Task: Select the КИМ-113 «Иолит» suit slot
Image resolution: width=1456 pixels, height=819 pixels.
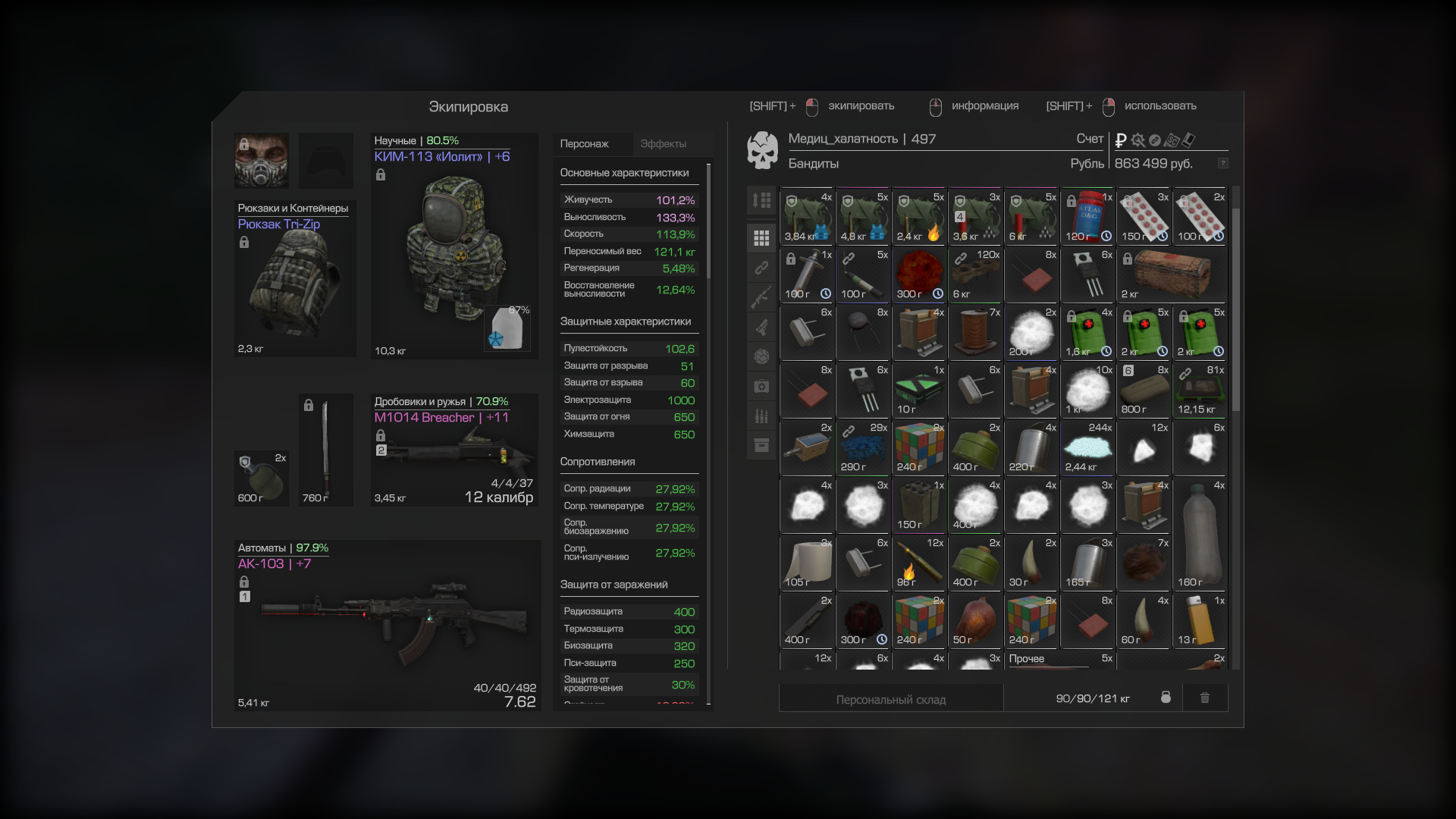Action: coord(454,246)
